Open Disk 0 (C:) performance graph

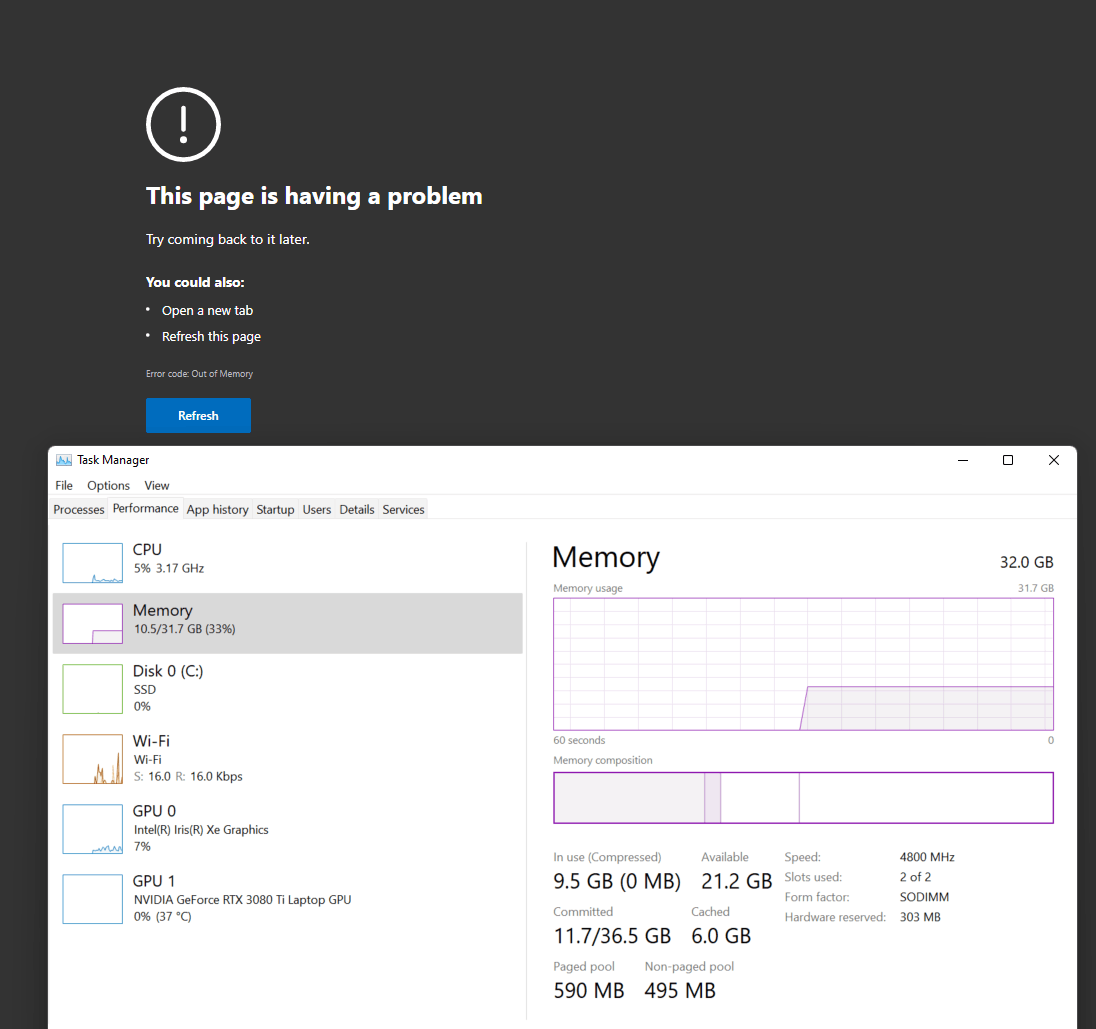[x=92, y=689]
